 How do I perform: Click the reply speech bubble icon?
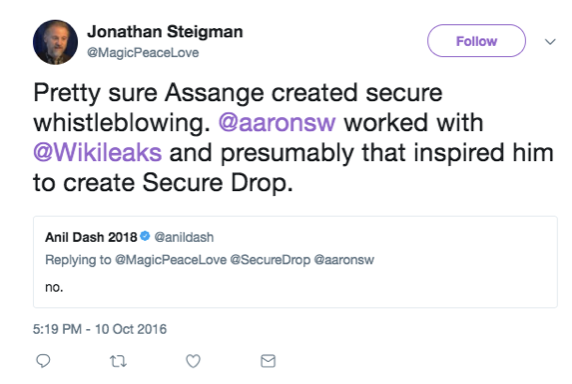[43, 361]
